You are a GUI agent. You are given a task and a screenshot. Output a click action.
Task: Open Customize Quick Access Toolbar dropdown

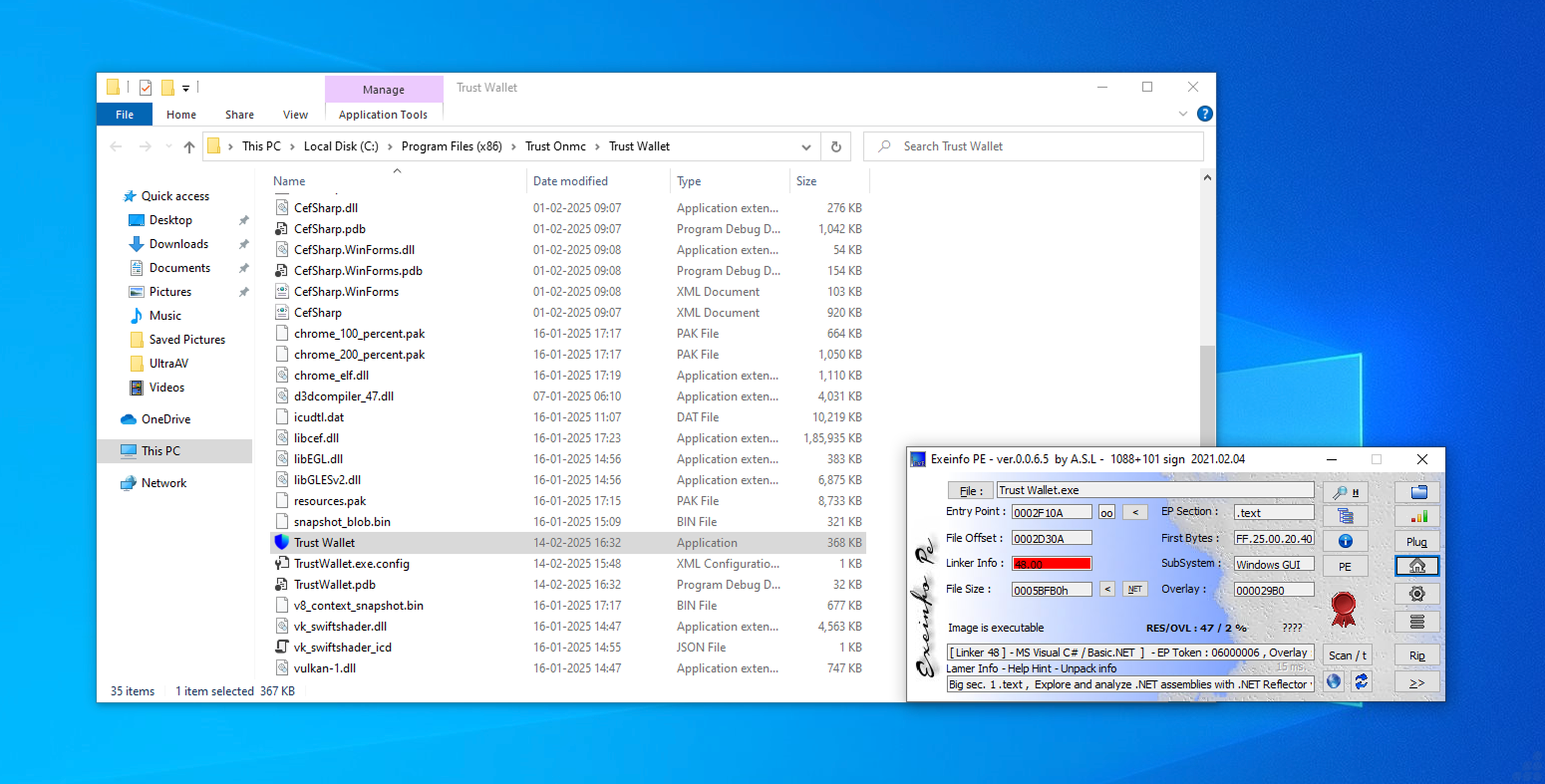(x=185, y=89)
